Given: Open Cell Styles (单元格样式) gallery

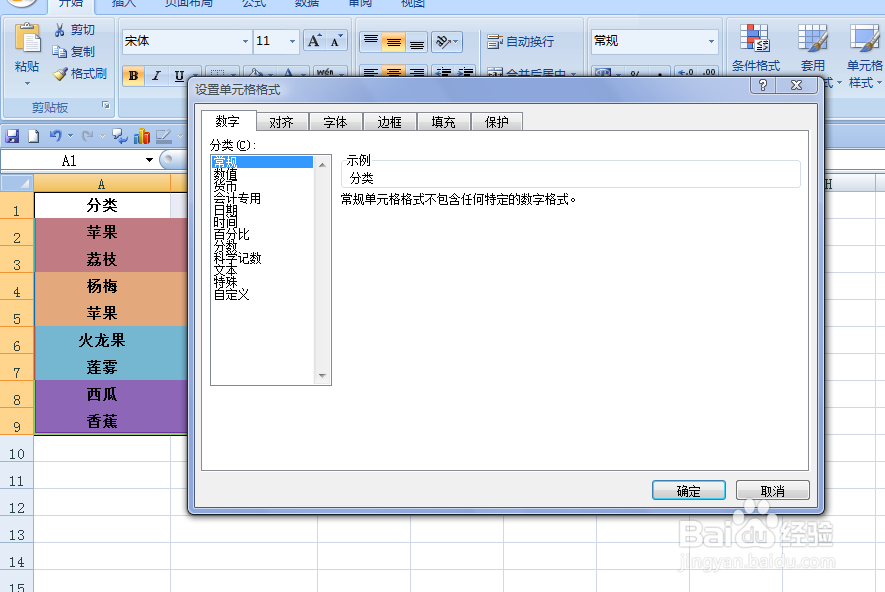Looking at the screenshot, I should tap(864, 48).
